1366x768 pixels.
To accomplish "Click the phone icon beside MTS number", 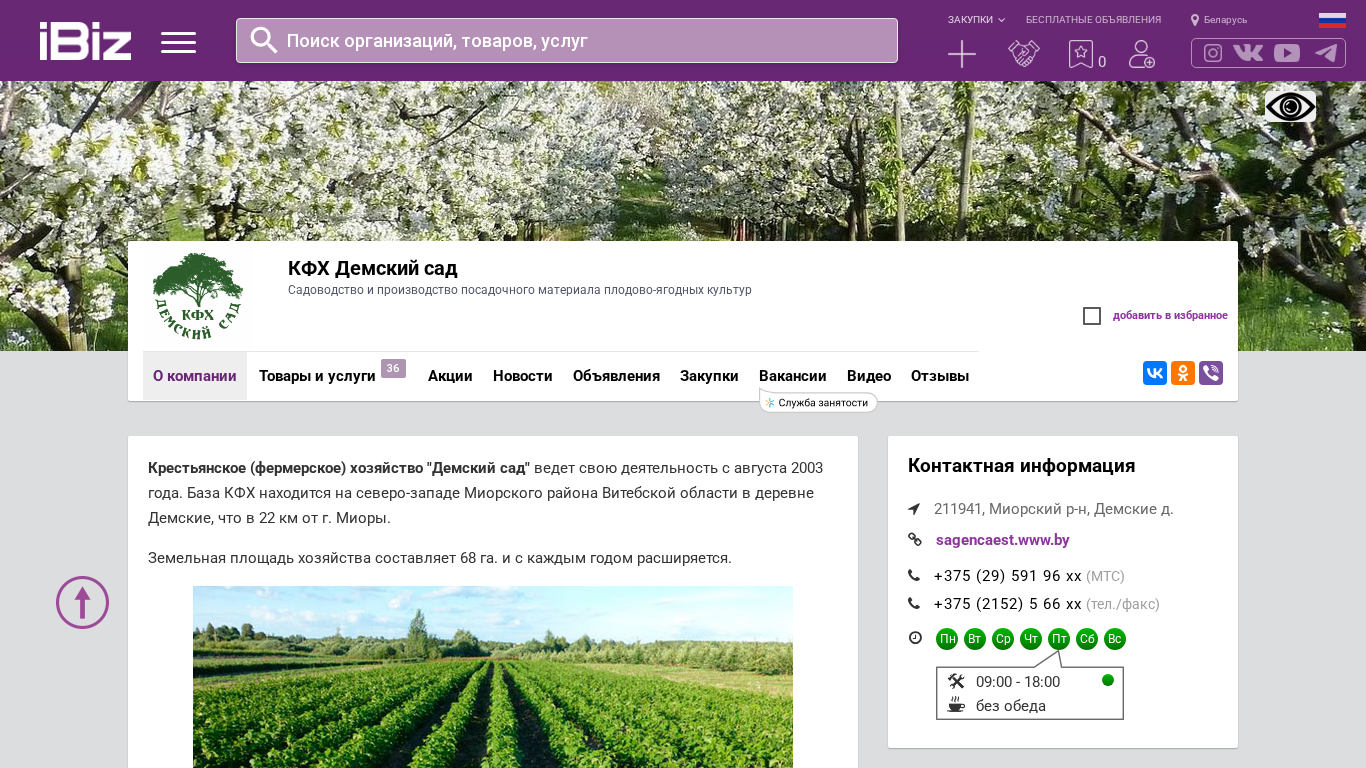I will click(914, 576).
